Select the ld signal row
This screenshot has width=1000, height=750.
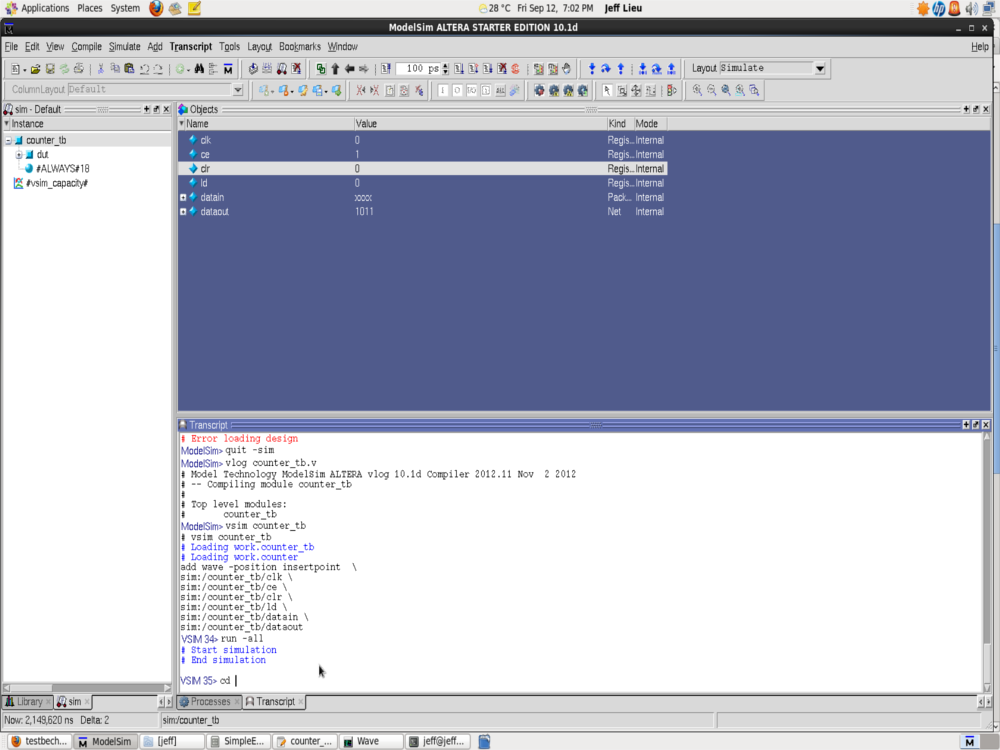pyautogui.click(x=423, y=183)
